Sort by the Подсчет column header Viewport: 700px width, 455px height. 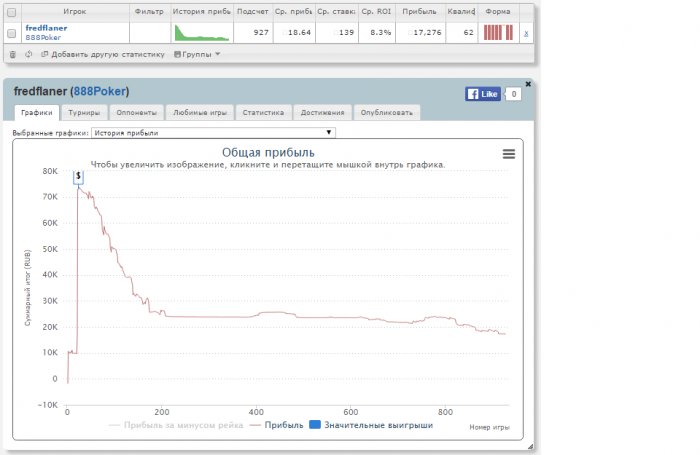pyautogui.click(x=253, y=12)
